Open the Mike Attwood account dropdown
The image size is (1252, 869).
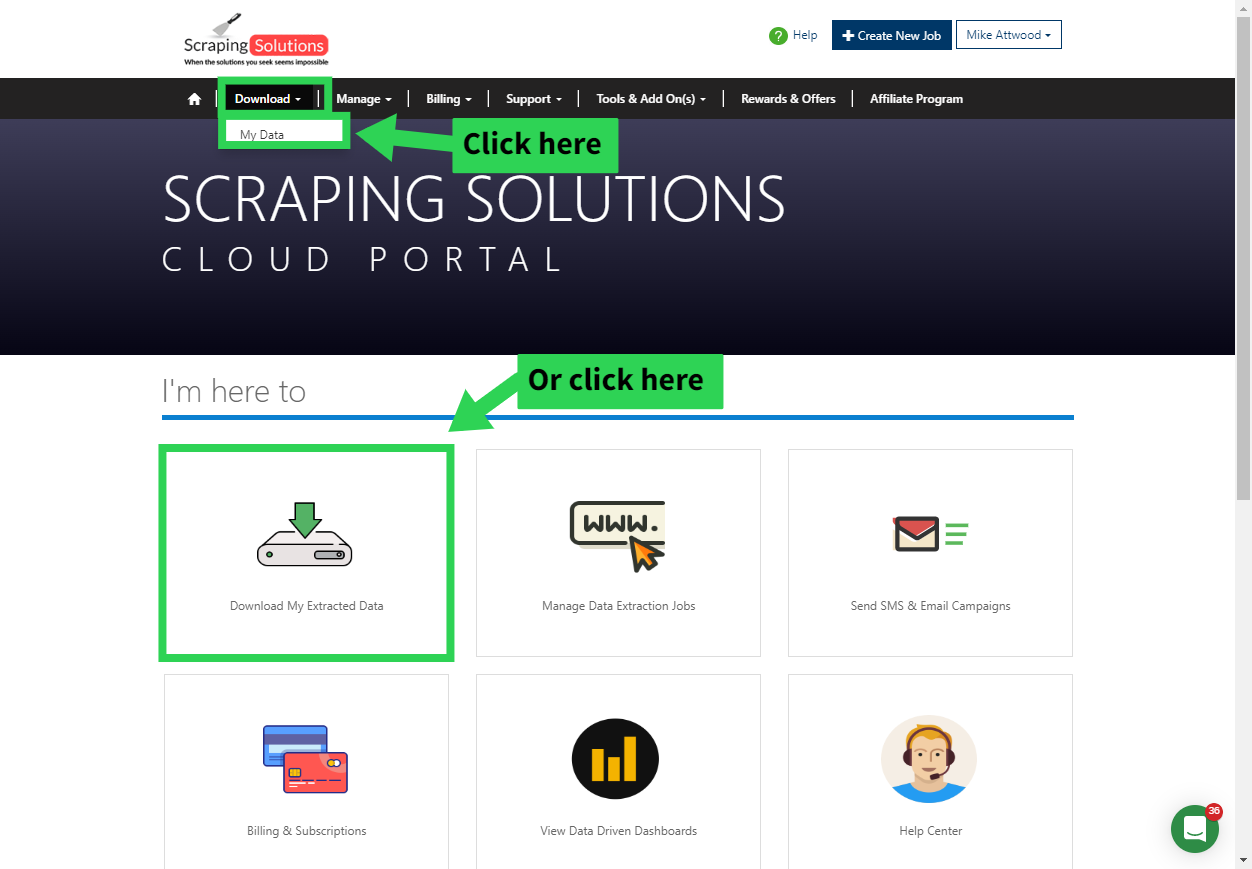click(x=1008, y=35)
